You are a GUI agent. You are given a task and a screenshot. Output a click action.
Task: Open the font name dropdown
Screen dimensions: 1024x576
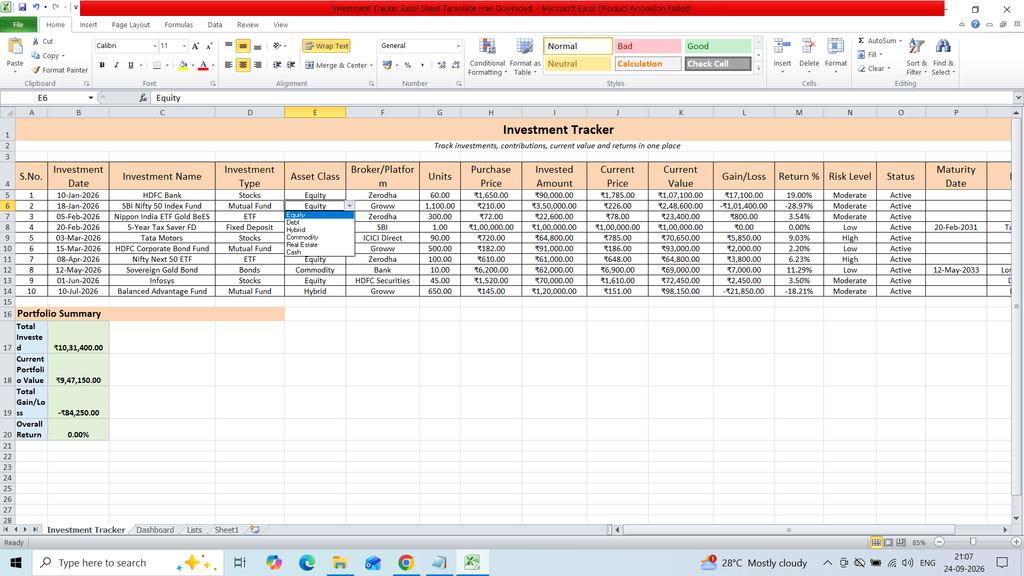pos(155,46)
